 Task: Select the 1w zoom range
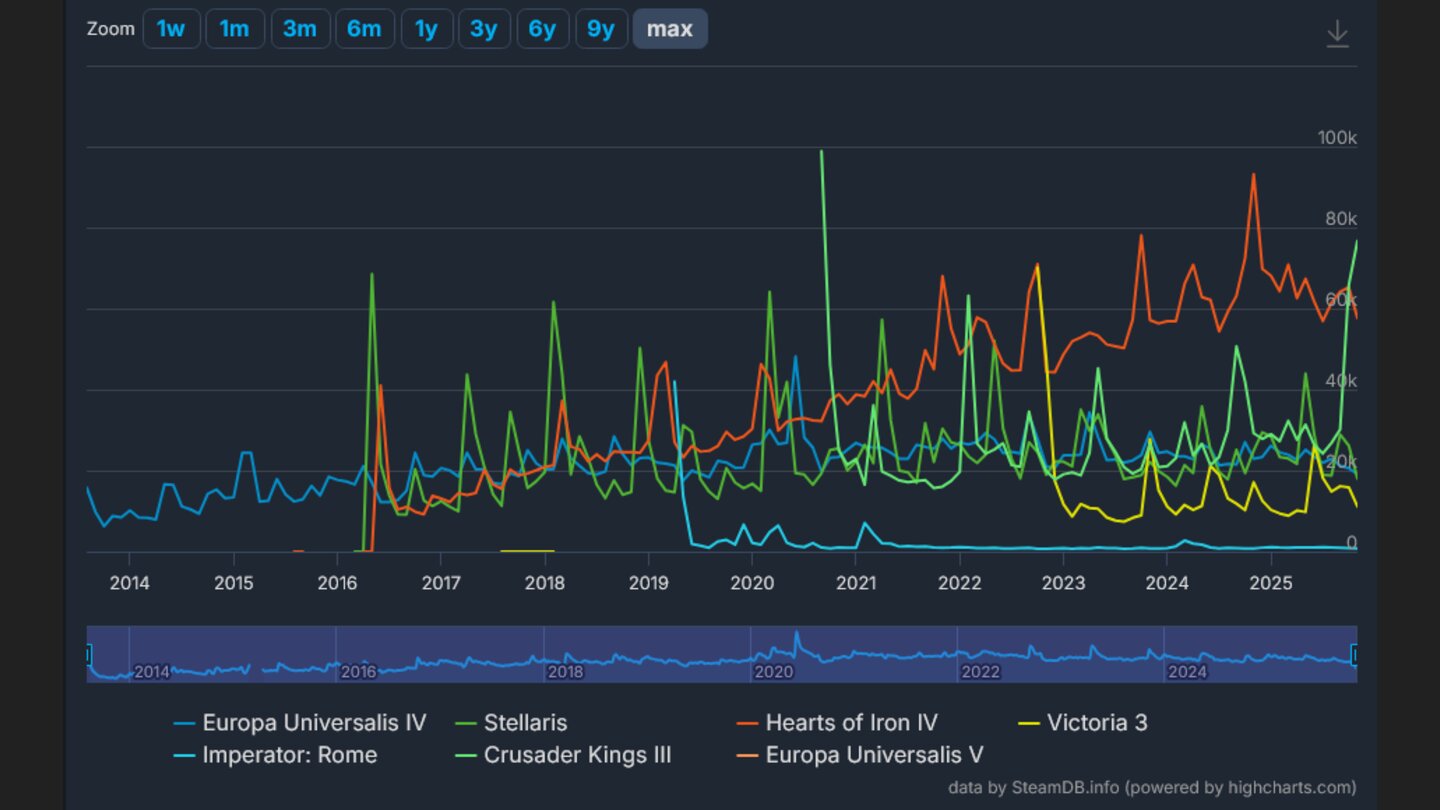coord(171,29)
